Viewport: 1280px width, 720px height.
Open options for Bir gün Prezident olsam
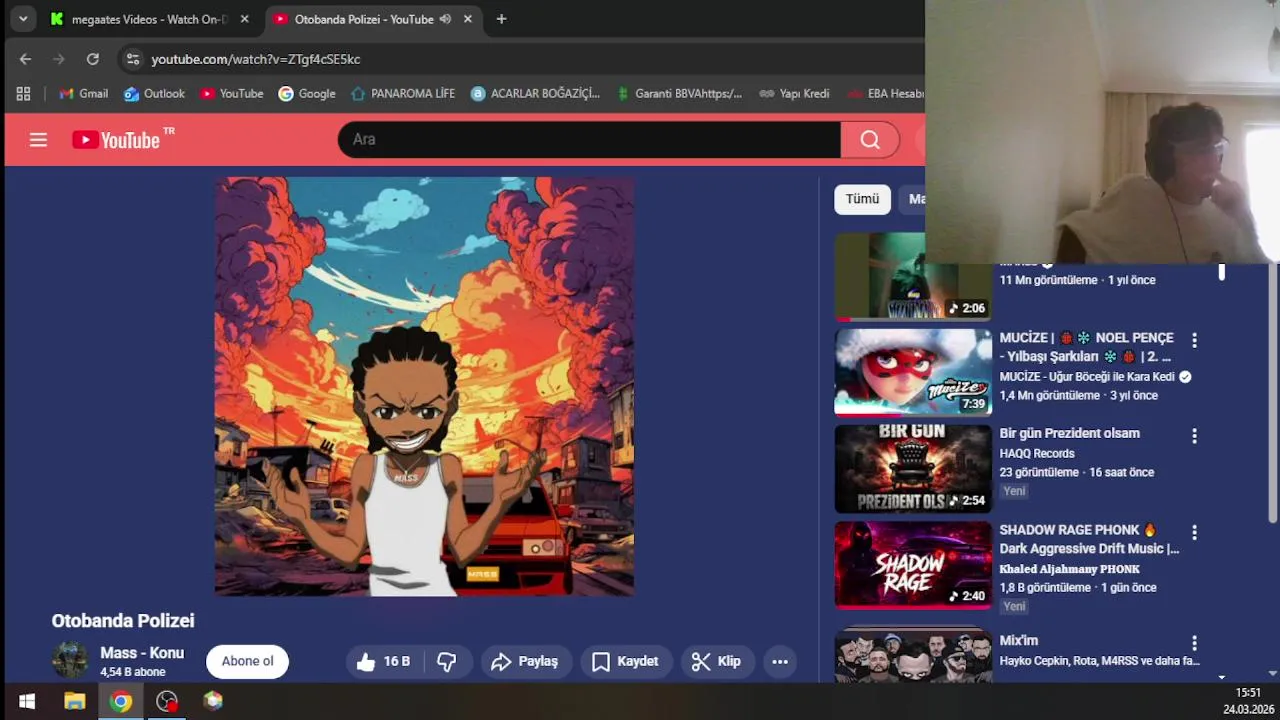click(1194, 436)
